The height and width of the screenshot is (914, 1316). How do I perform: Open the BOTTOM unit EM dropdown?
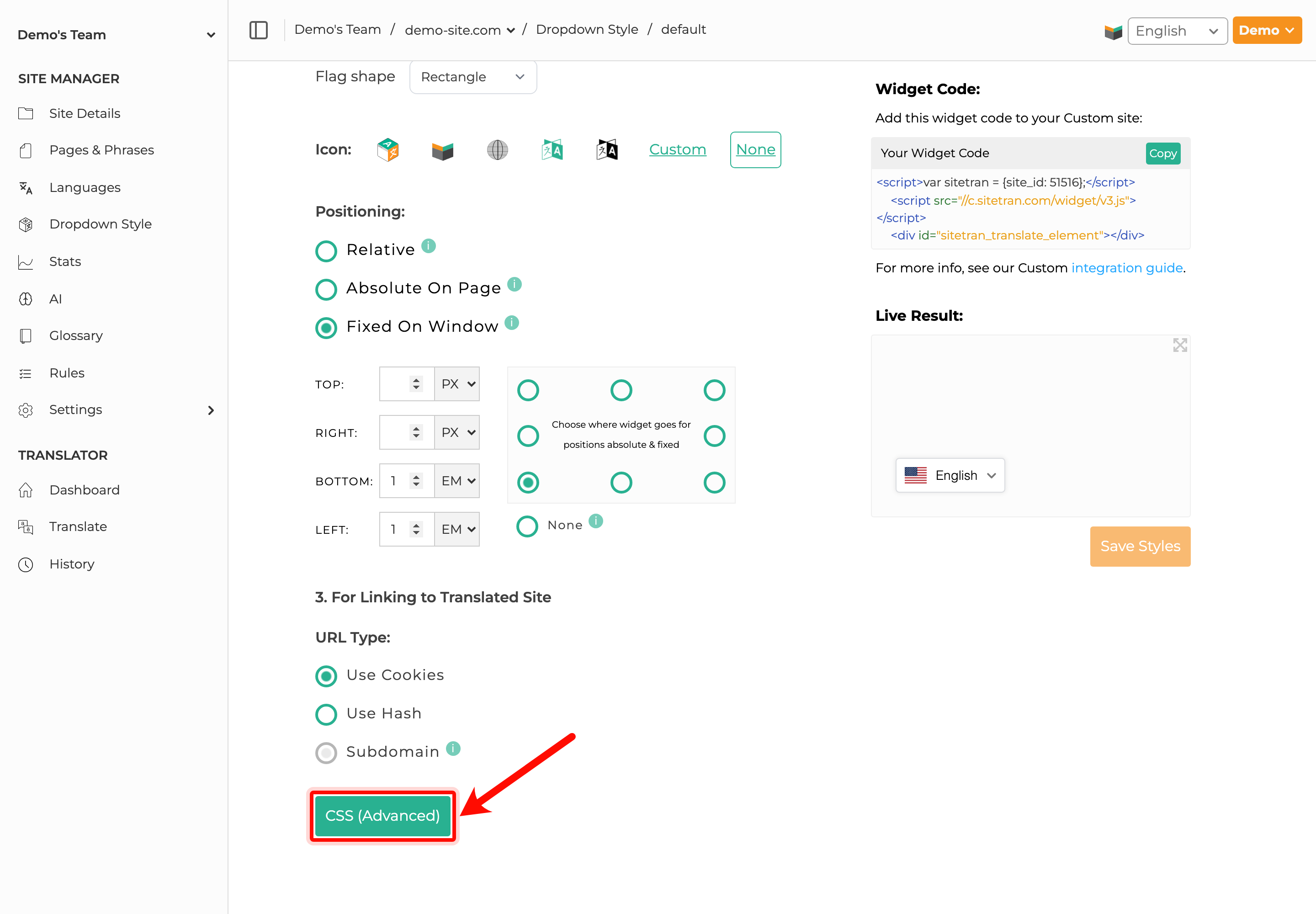point(457,480)
